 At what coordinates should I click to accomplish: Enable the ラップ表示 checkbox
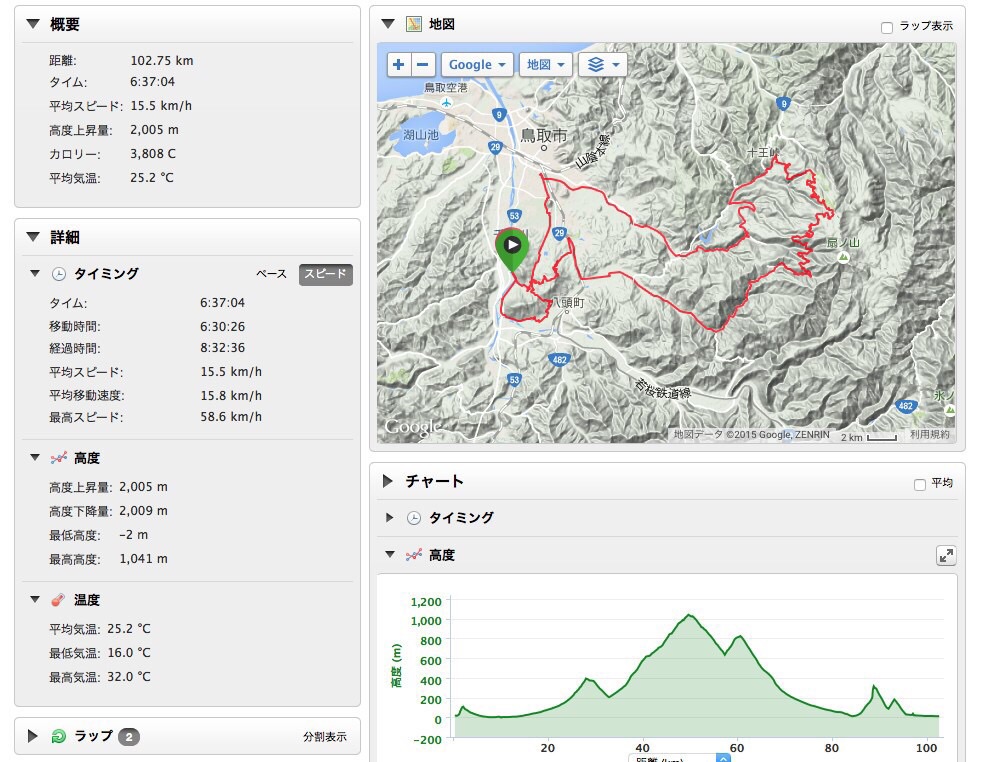click(x=887, y=27)
